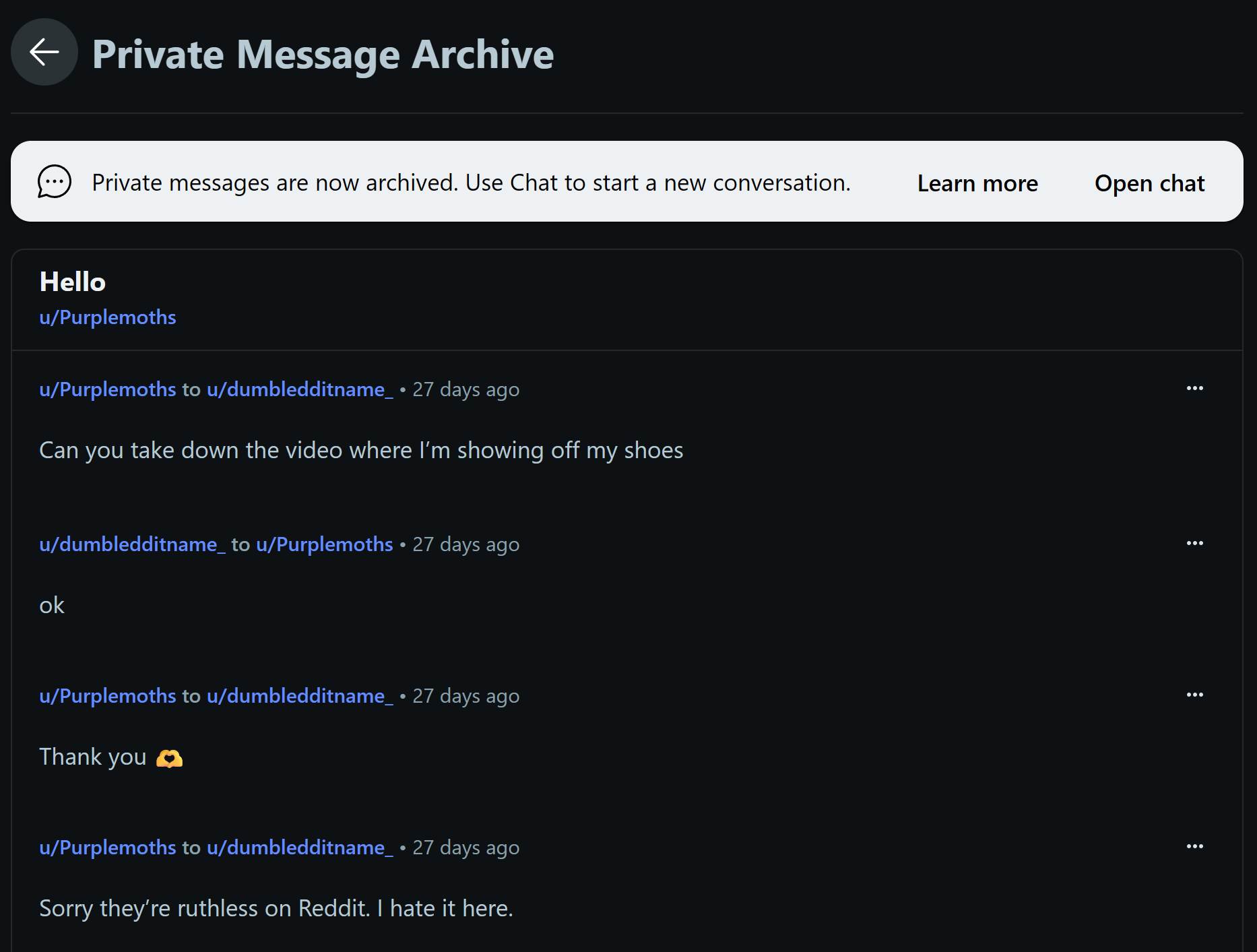Image resolution: width=1257 pixels, height=952 pixels.
Task: Click the 'Hello' message subject
Action: point(73,282)
